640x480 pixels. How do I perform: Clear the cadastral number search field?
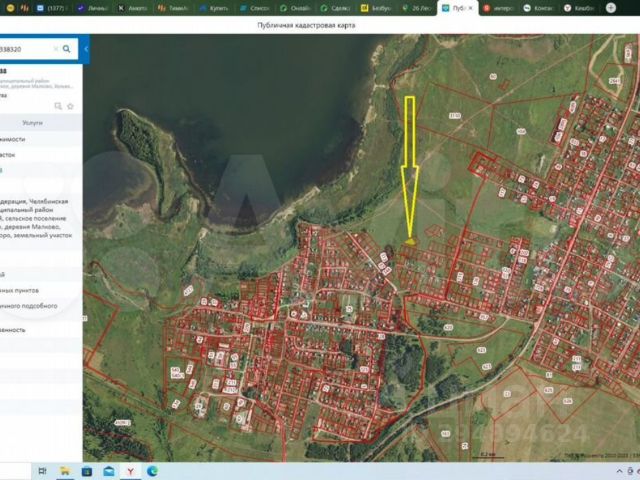click(55, 48)
